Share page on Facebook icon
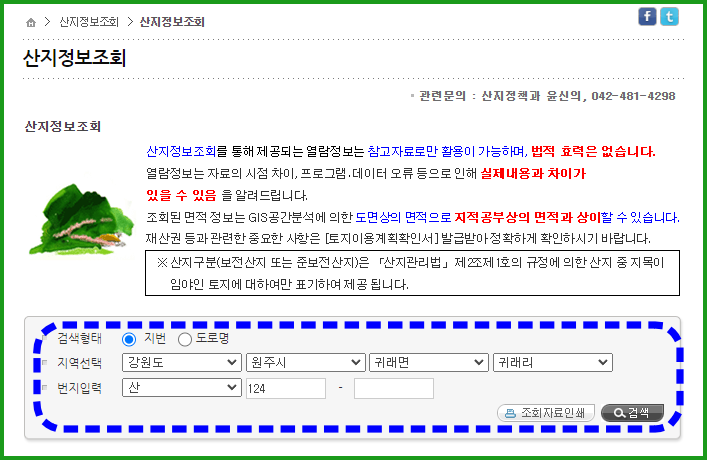 [x=647, y=17]
